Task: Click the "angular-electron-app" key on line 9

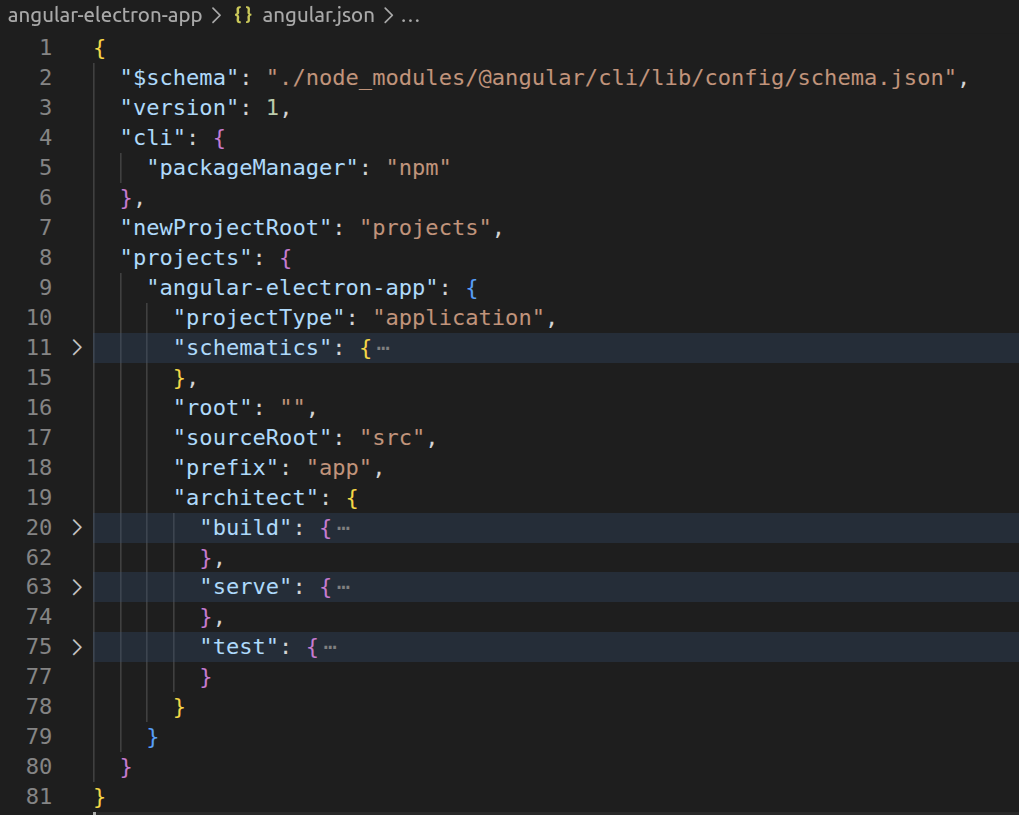Action: [292, 287]
